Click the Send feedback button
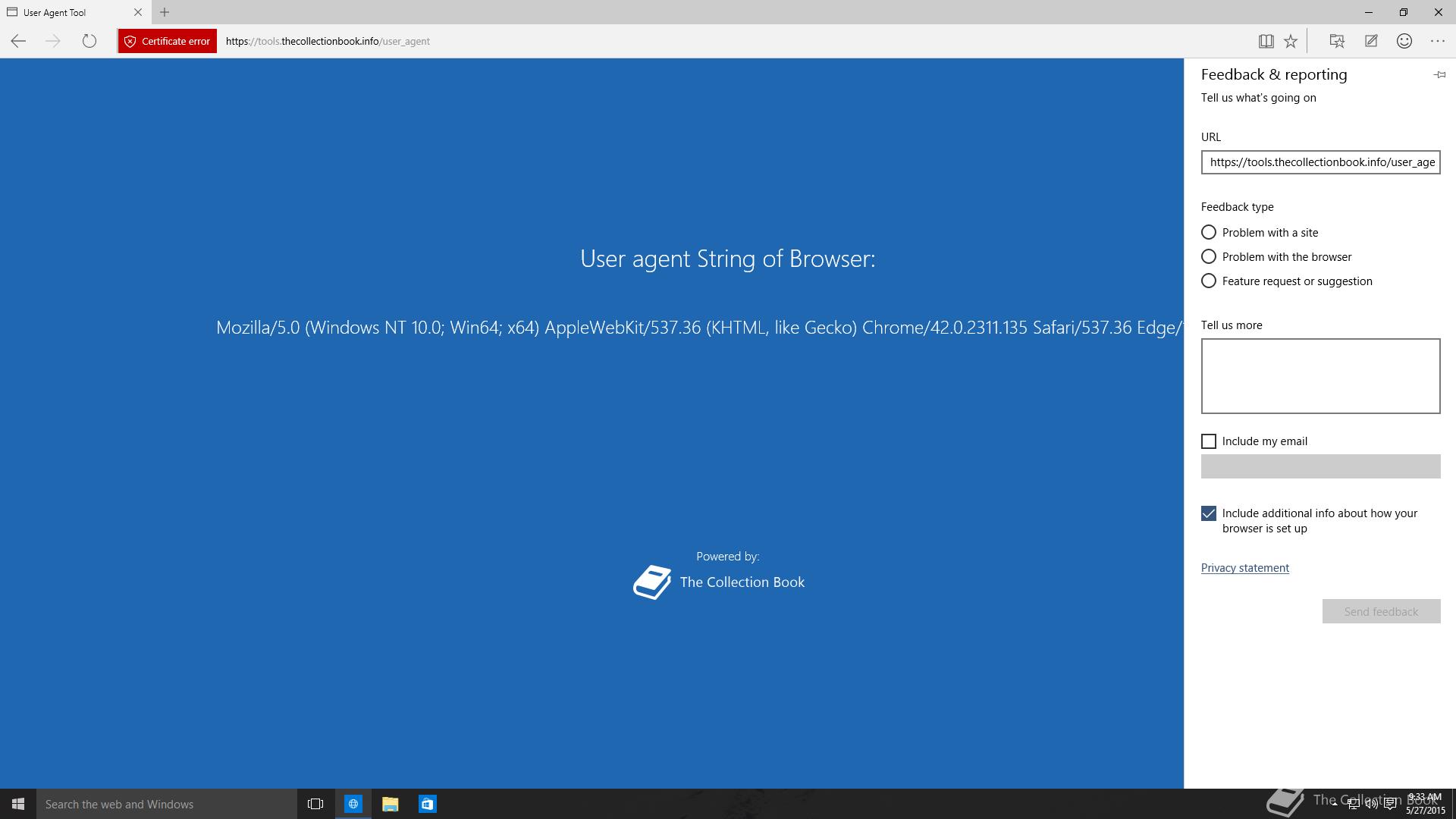 coord(1381,611)
